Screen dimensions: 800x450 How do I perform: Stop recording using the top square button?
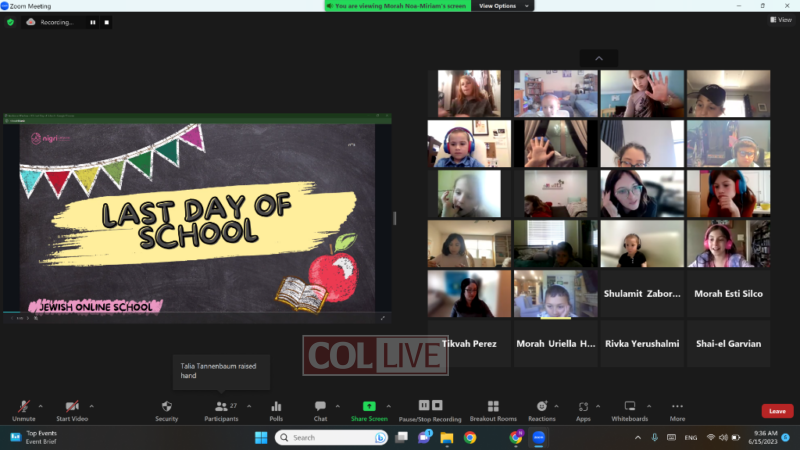(x=107, y=22)
